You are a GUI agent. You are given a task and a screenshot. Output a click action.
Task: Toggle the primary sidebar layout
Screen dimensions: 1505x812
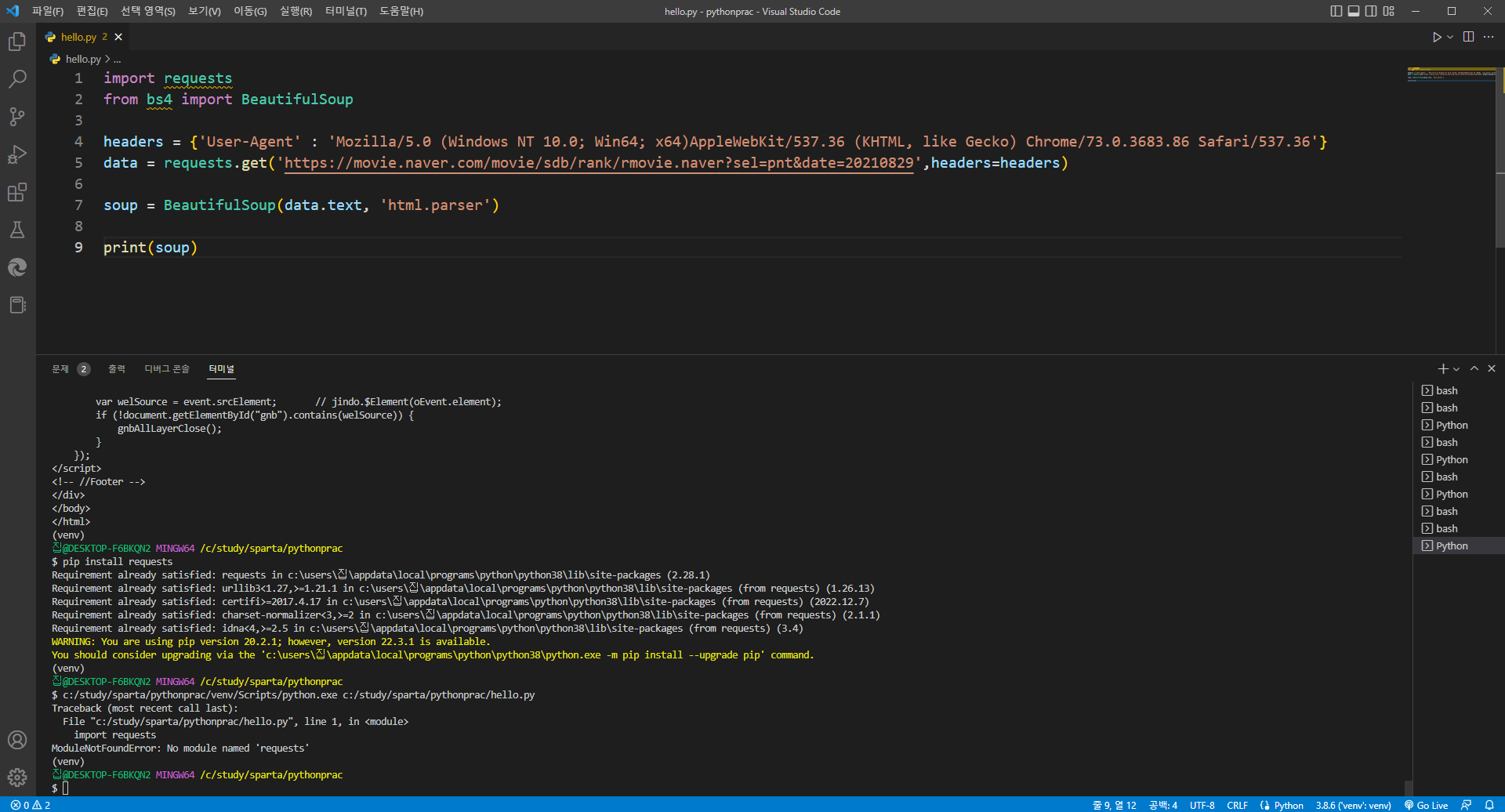tap(1336, 11)
